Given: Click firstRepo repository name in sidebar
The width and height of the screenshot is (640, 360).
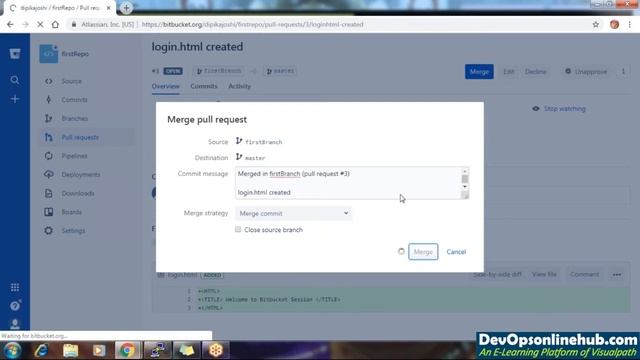Looking at the screenshot, I should pyautogui.click(x=75, y=54).
